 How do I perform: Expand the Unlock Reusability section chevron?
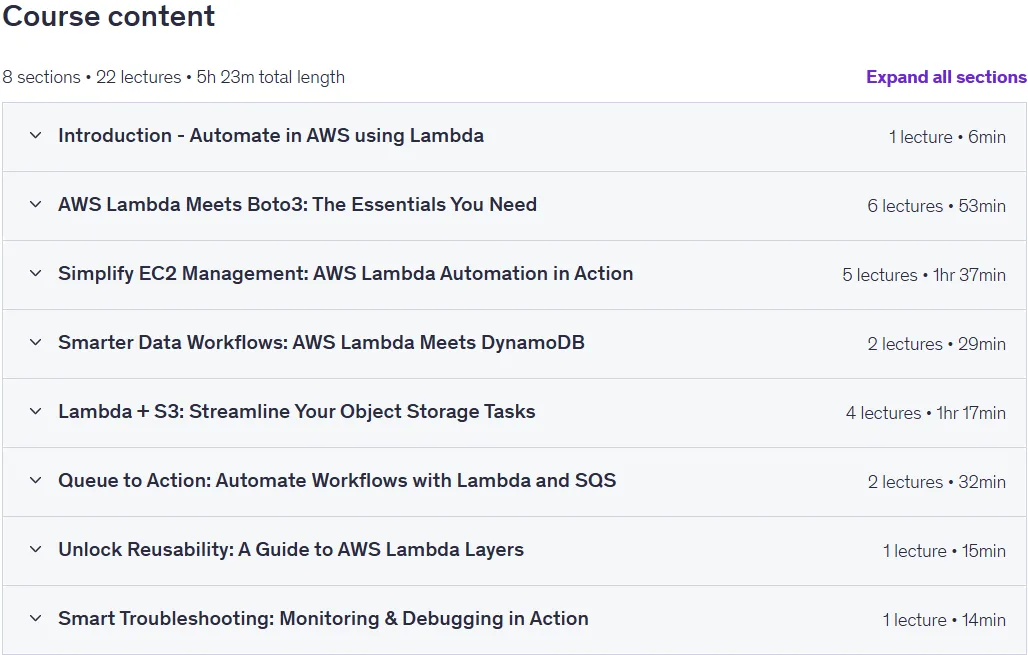pos(35,549)
